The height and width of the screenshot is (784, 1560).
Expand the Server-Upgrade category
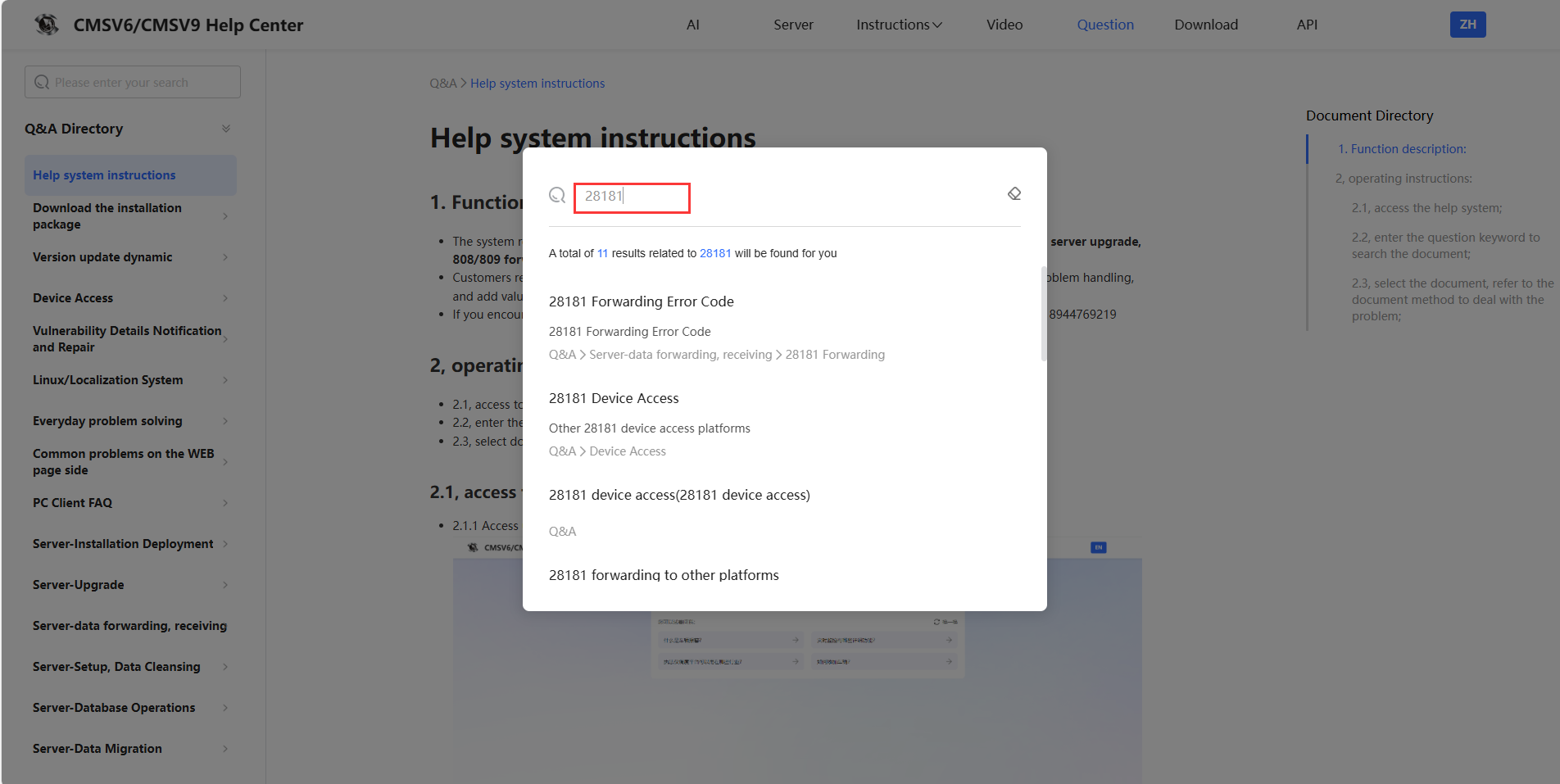pyautogui.click(x=131, y=584)
